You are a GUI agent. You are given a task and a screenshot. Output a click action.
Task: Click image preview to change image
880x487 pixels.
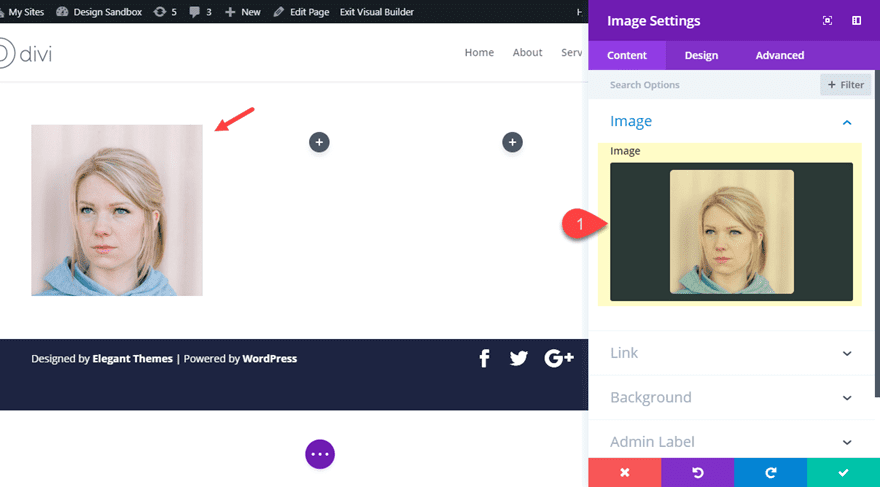pyautogui.click(x=731, y=232)
